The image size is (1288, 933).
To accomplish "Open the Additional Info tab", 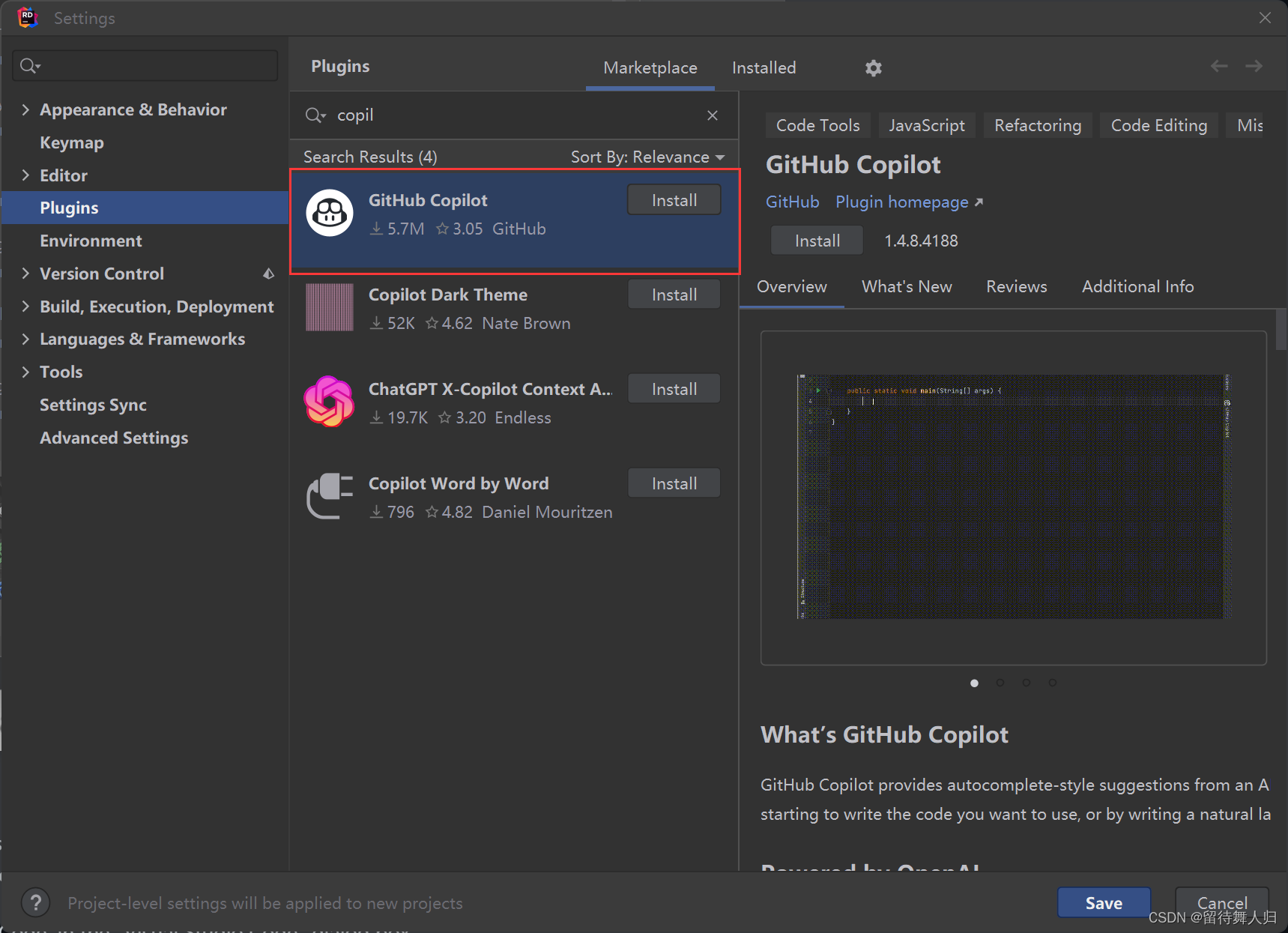I will pos(1137,287).
